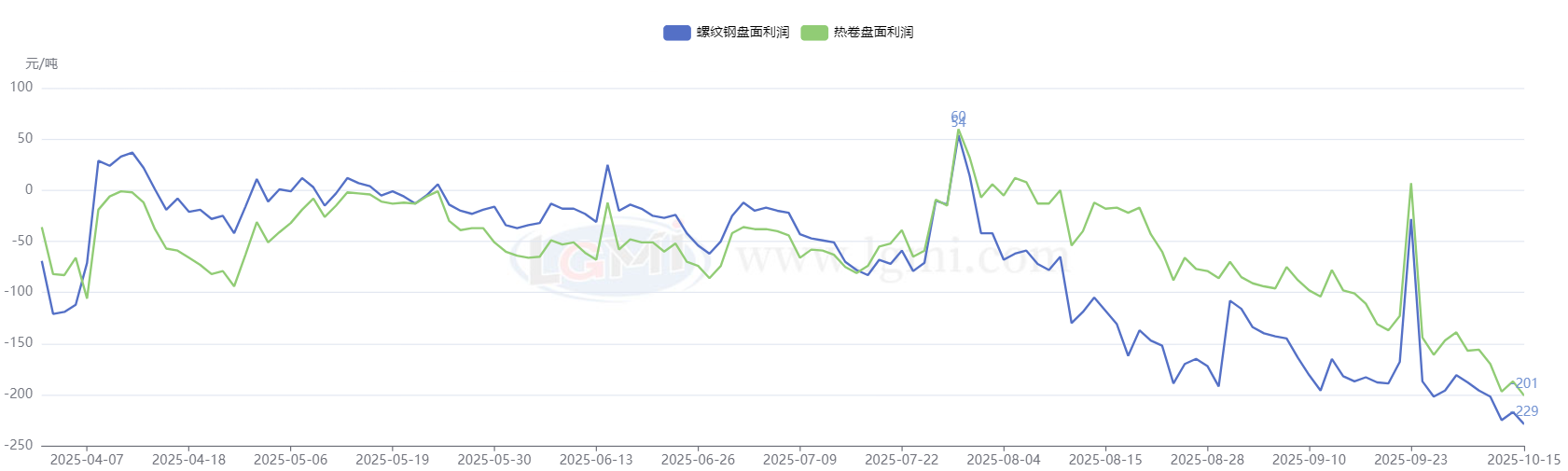Click the green line's late-September spike peak
This screenshot has height=471, width=1568.
tap(1411, 184)
